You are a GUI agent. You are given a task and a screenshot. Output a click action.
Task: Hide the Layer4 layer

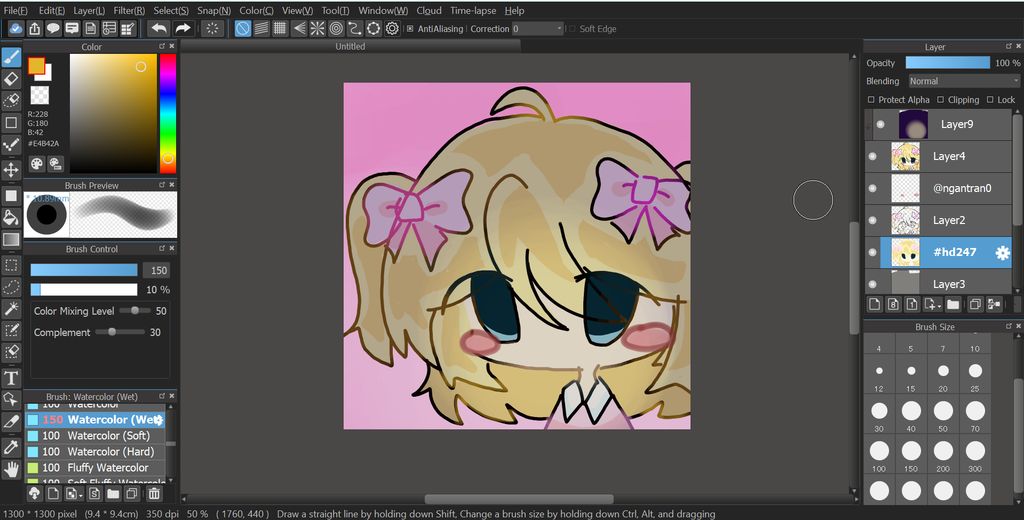point(872,156)
